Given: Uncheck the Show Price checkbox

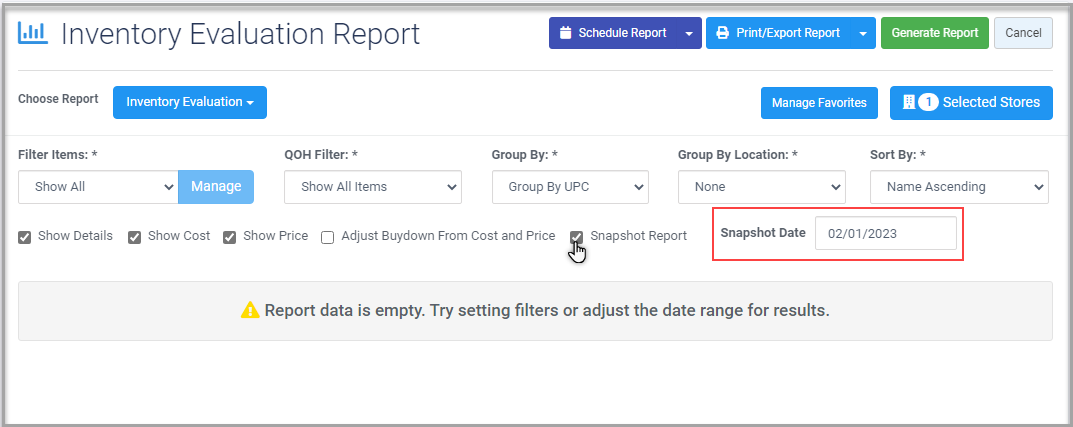Looking at the screenshot, I should [230, 237].
